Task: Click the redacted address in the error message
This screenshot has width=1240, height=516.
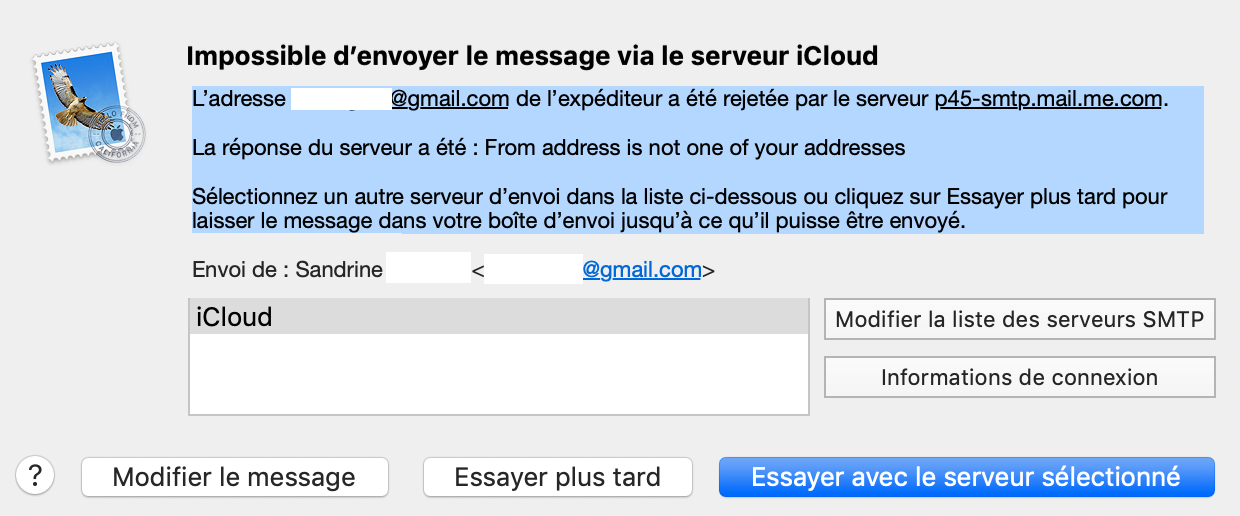Action: 339,99
